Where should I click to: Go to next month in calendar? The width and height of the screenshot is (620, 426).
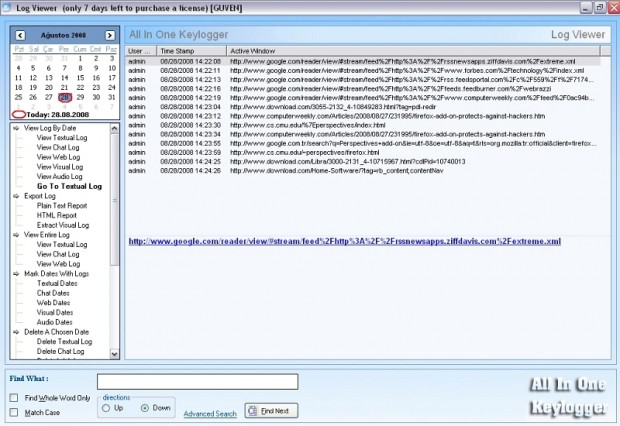110,35
